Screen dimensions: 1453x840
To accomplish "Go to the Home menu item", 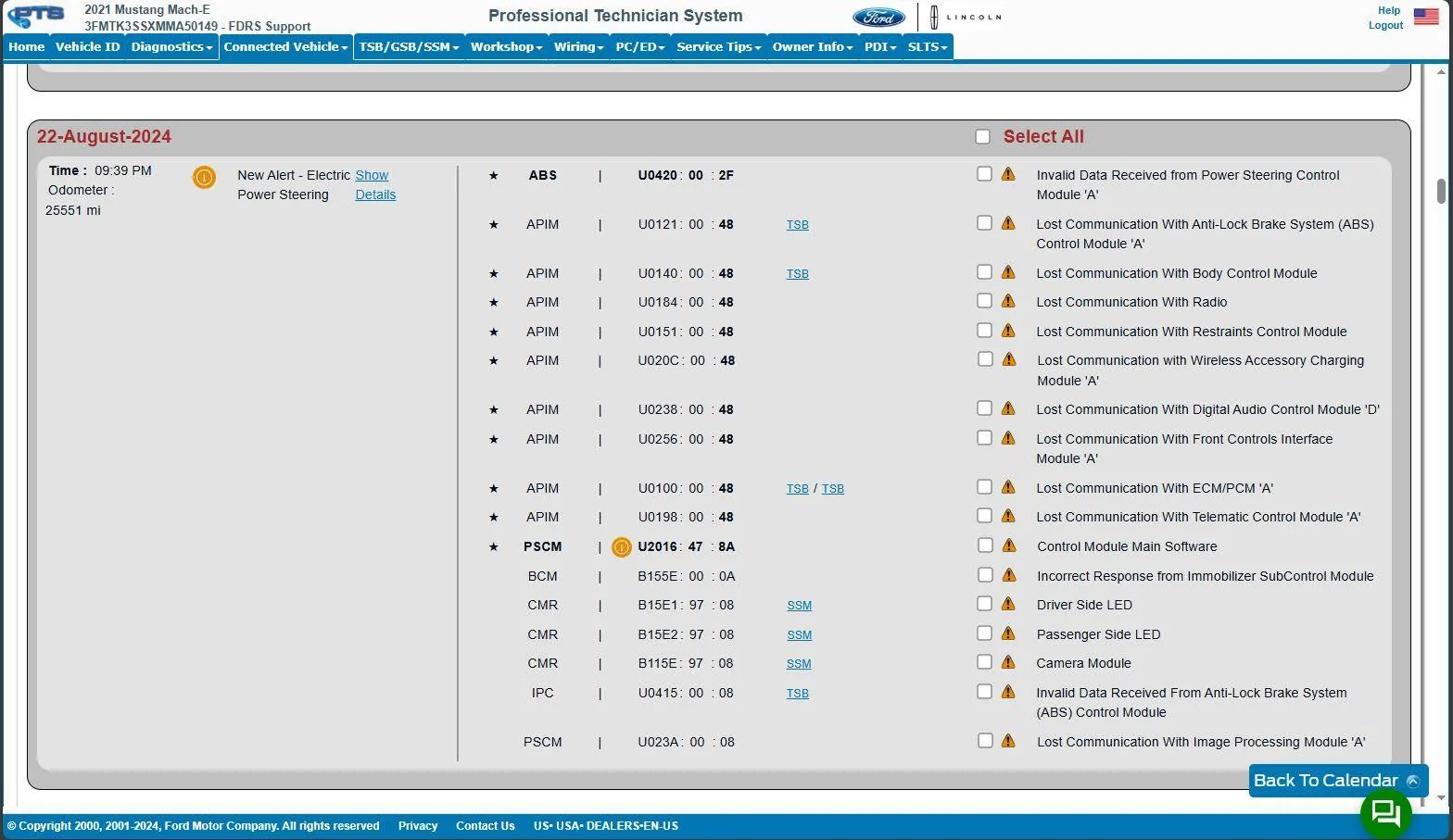I will (x=27, y=47).
